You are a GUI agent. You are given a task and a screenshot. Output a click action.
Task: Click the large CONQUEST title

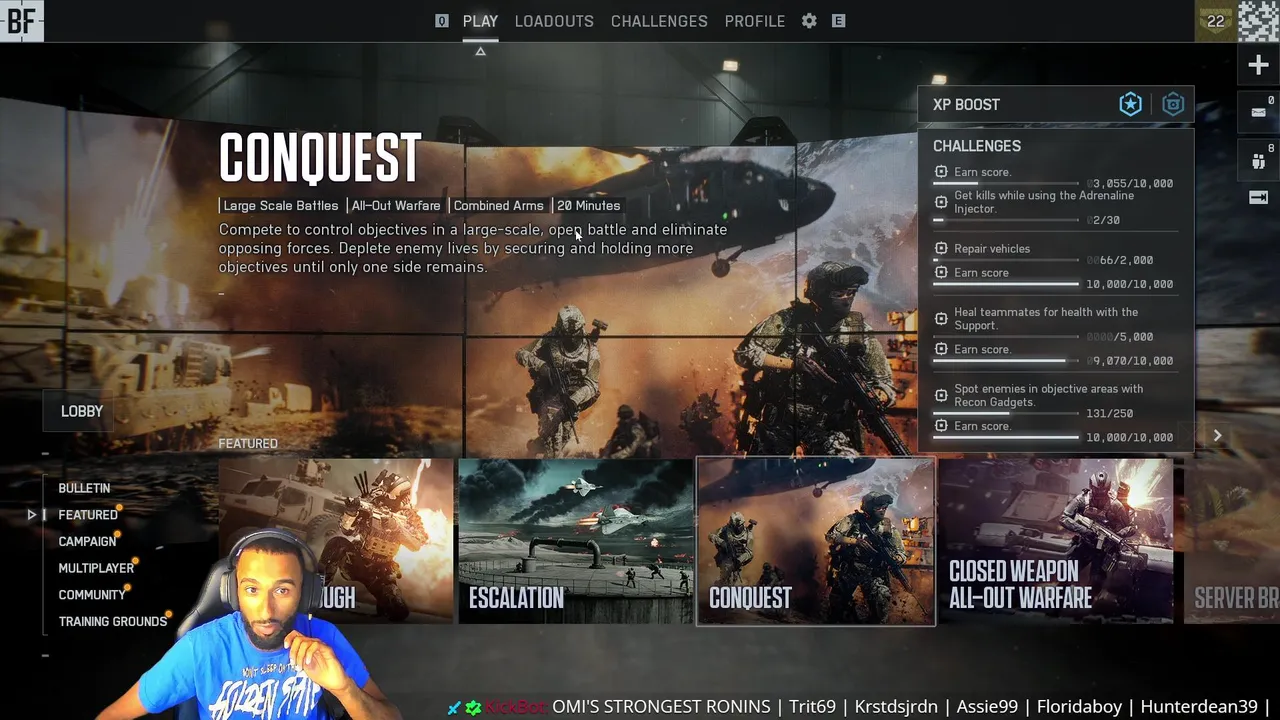tap(320, 158)
